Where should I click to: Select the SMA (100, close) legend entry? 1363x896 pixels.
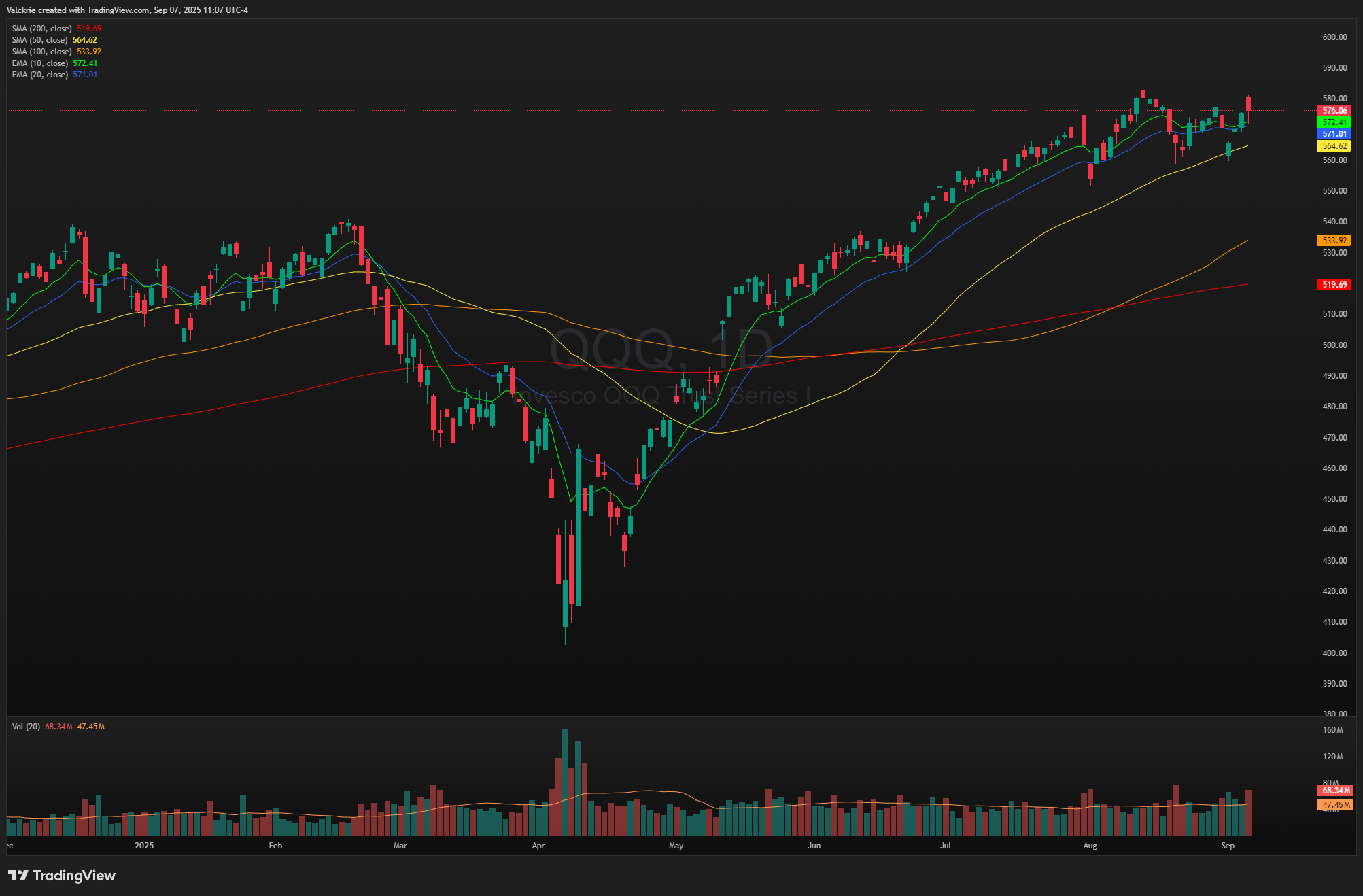click(x=41, y=52)
